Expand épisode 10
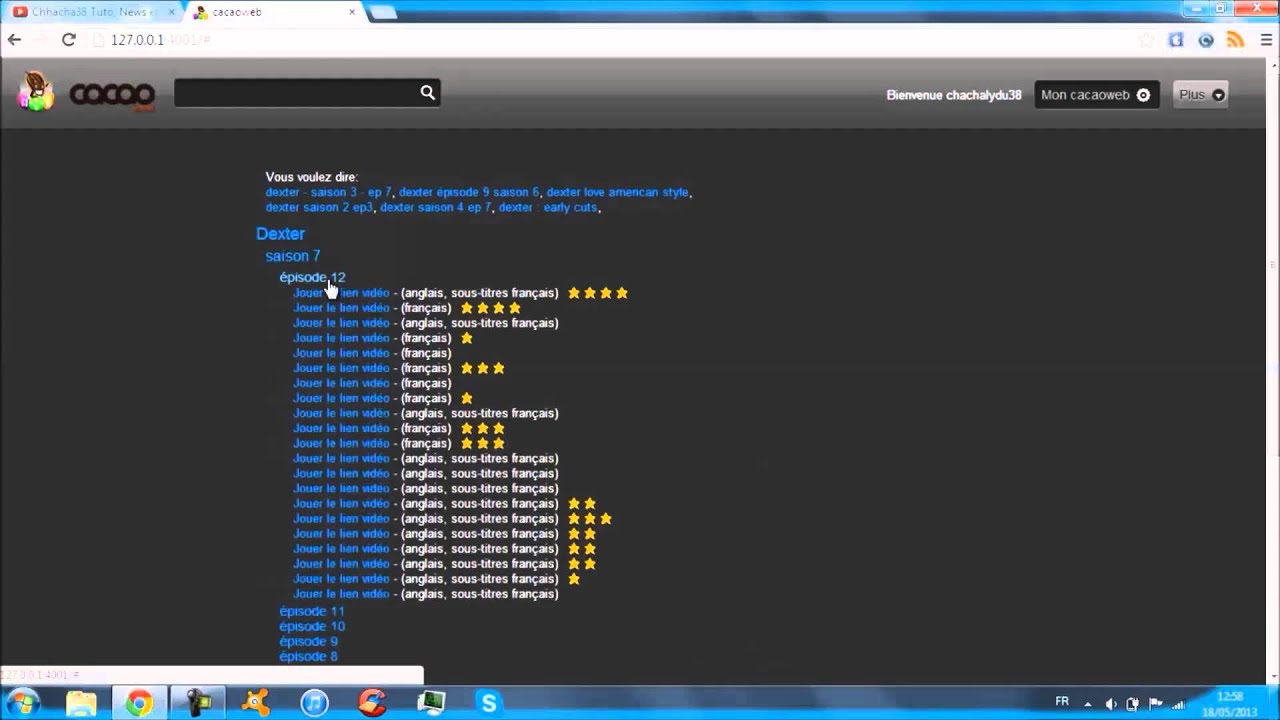The image size is (1280, 720). tap(312, 626)
